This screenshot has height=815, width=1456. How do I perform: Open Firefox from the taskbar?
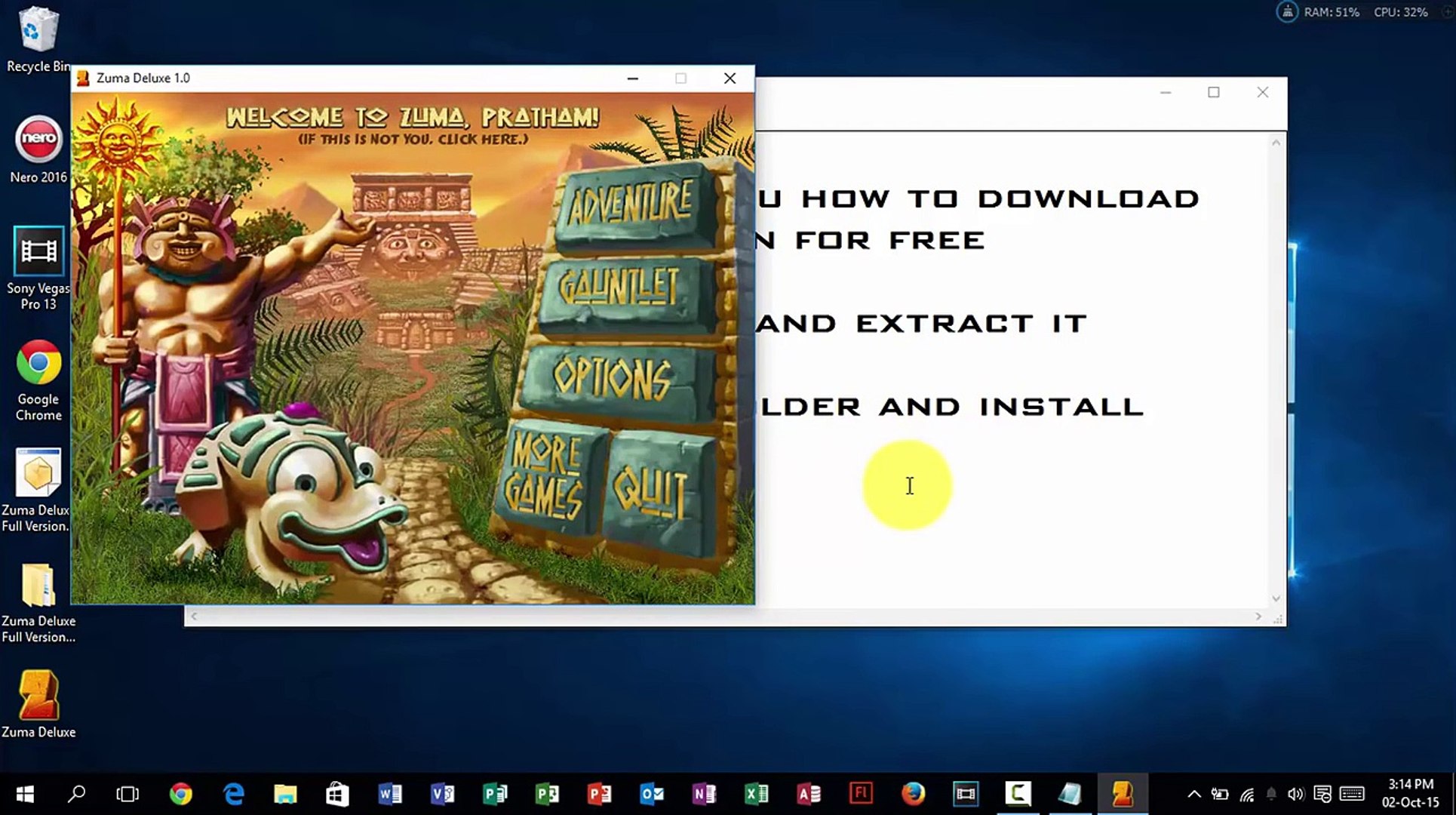tap(913, 794)
